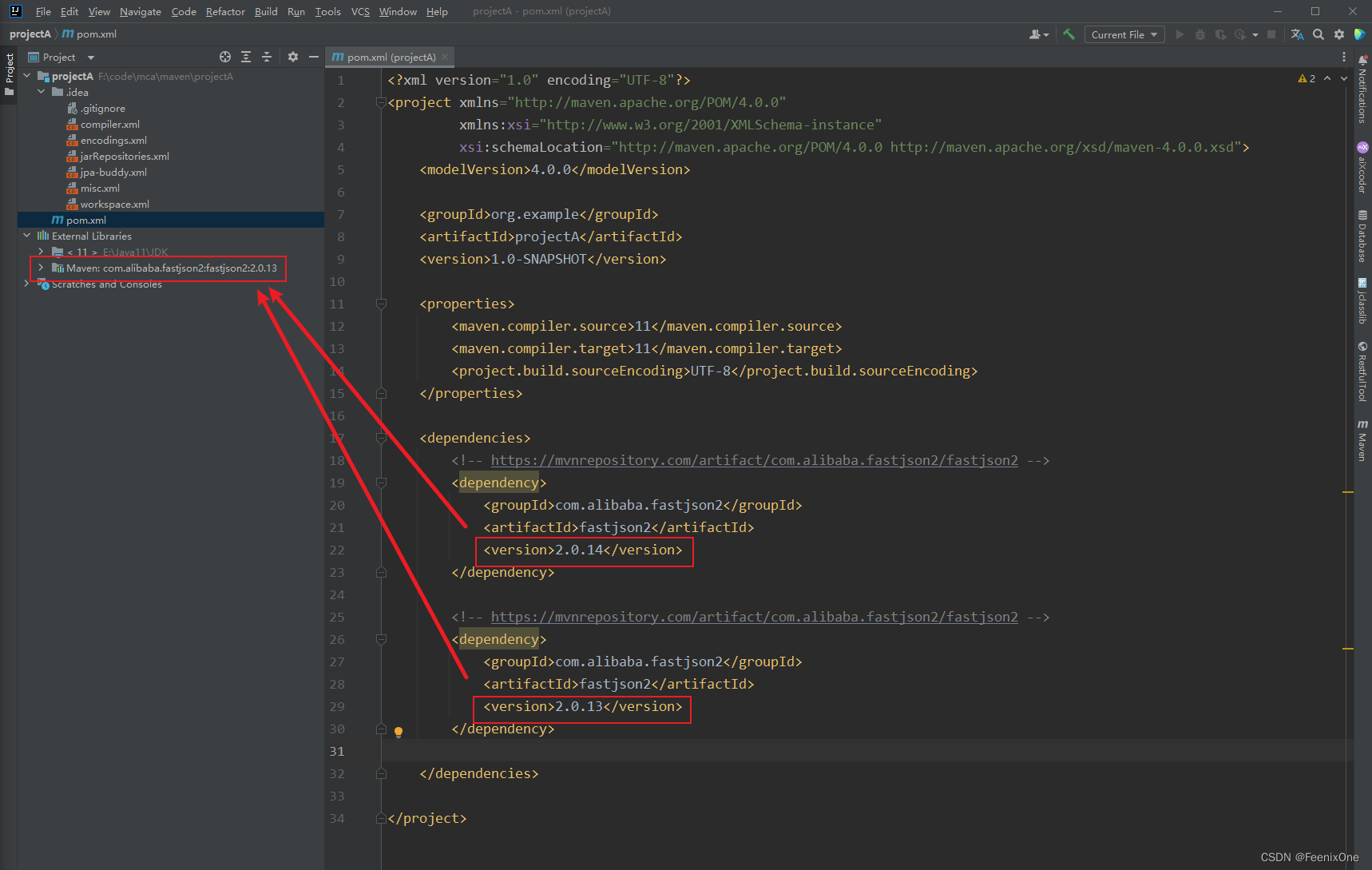Click Expand All in Project panel
This screenshot has height=870, width=1372.
click(x=246, y=57)
